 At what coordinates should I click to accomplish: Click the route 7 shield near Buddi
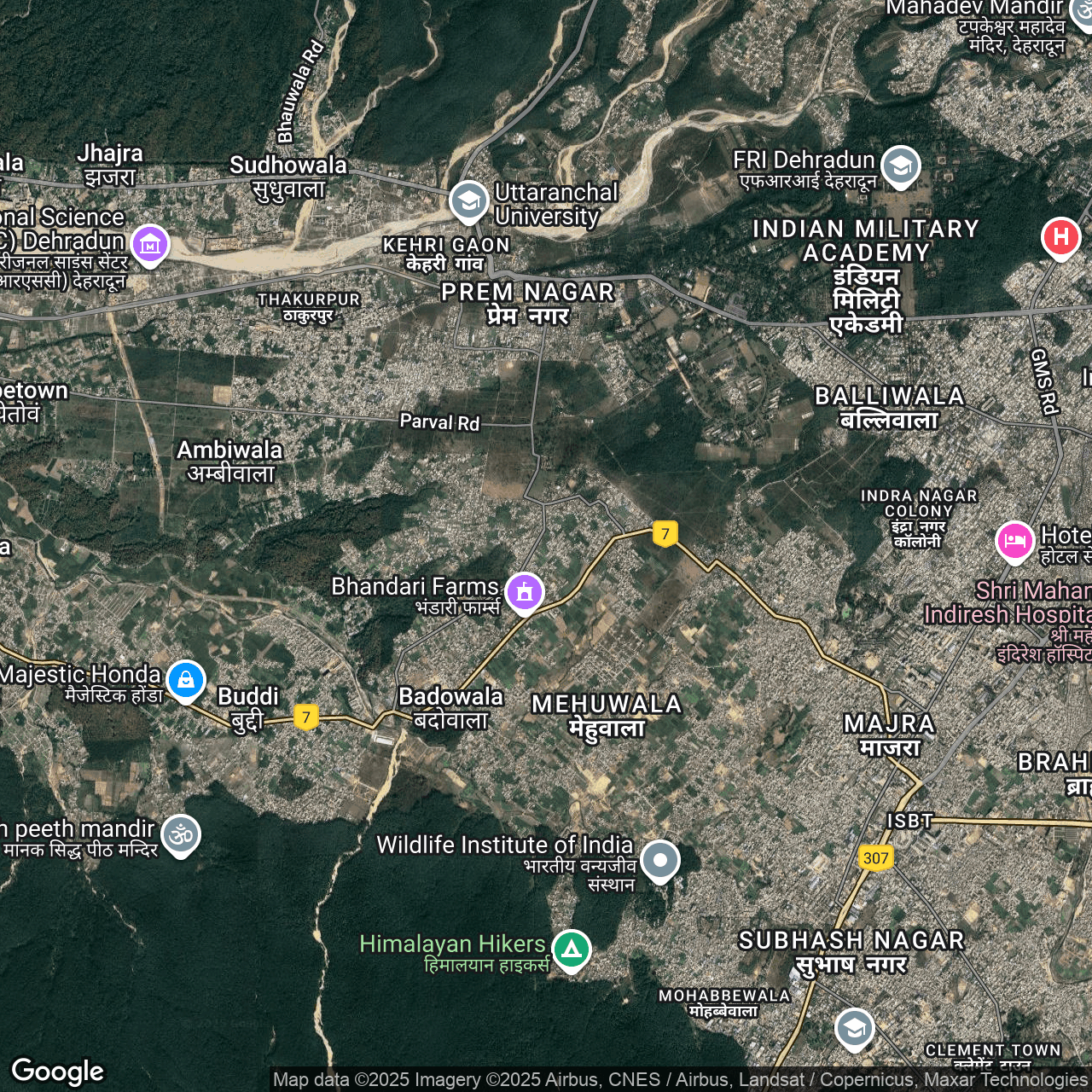306,717
